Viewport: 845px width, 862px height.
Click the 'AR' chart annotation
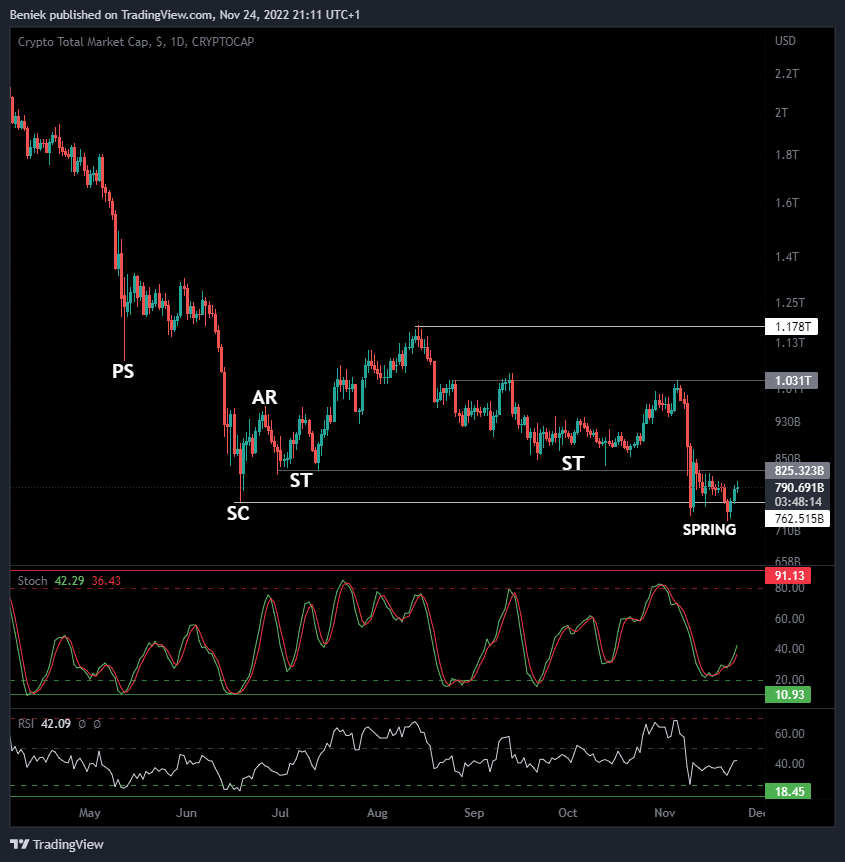pyautogui.click(x=264, y=397)
